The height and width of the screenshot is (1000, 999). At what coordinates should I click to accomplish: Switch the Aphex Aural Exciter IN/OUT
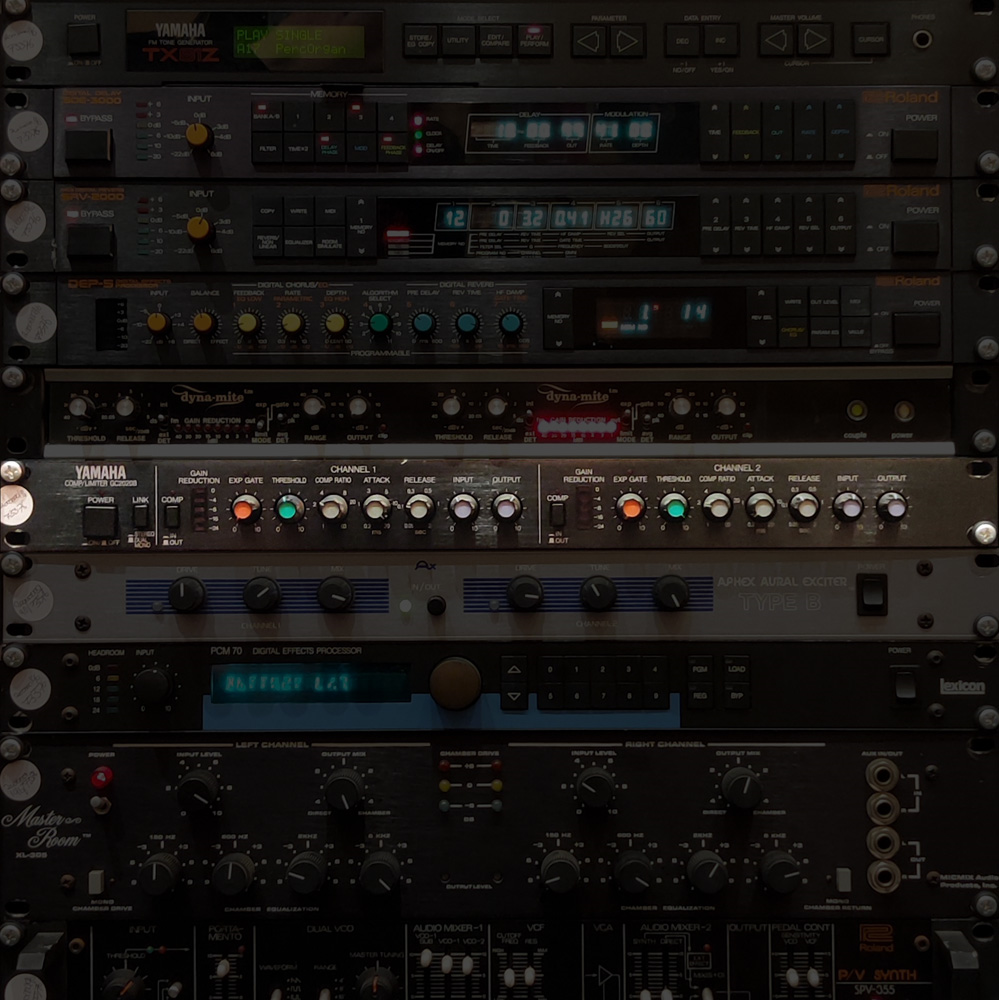click(x=436, y=606)
